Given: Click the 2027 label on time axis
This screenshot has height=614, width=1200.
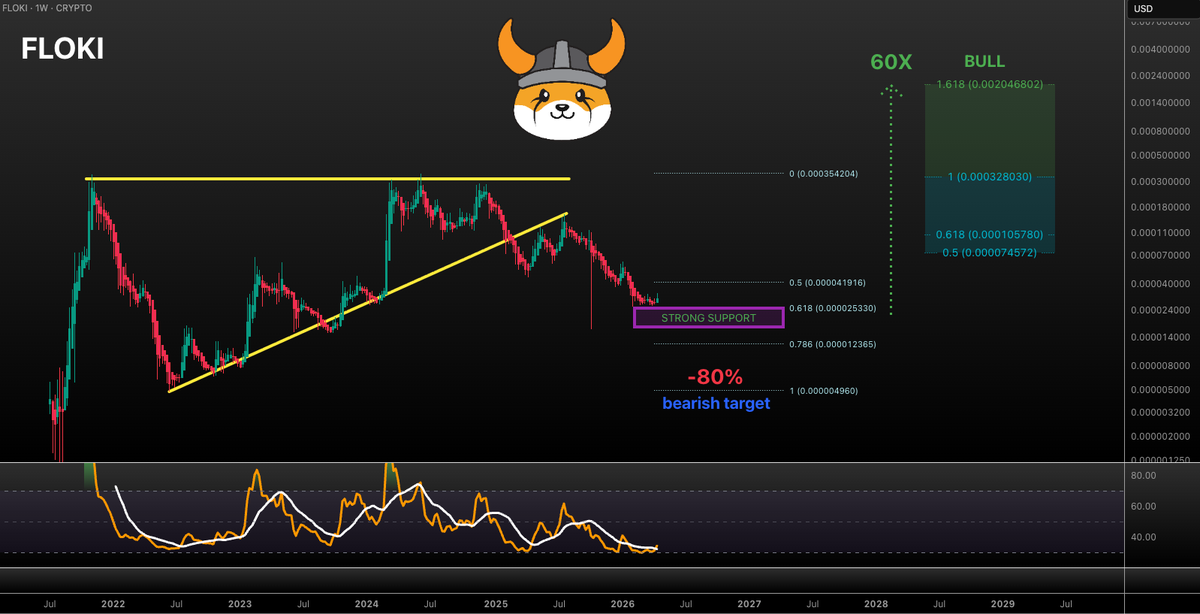Looking at the screenshot, I should (748, 604).
